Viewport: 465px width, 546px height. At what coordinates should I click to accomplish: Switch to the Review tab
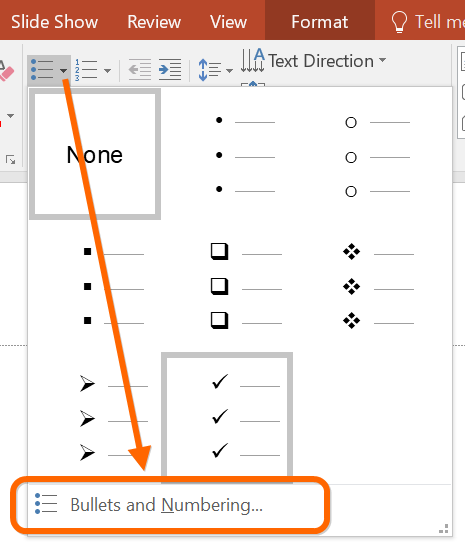coord(154,22)
